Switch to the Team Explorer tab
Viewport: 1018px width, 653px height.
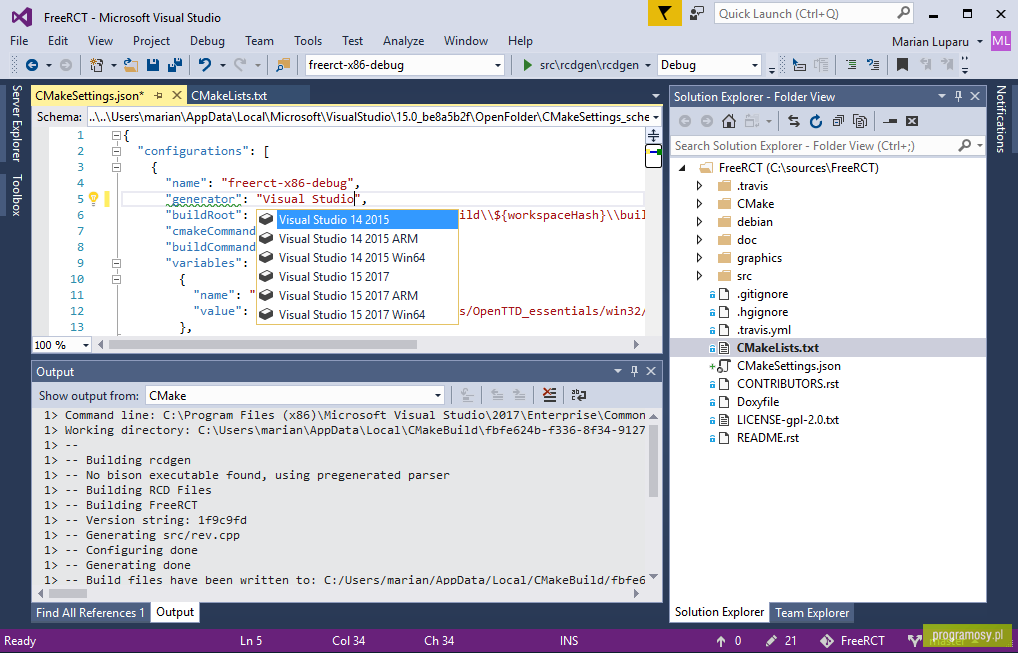(812, 612)
